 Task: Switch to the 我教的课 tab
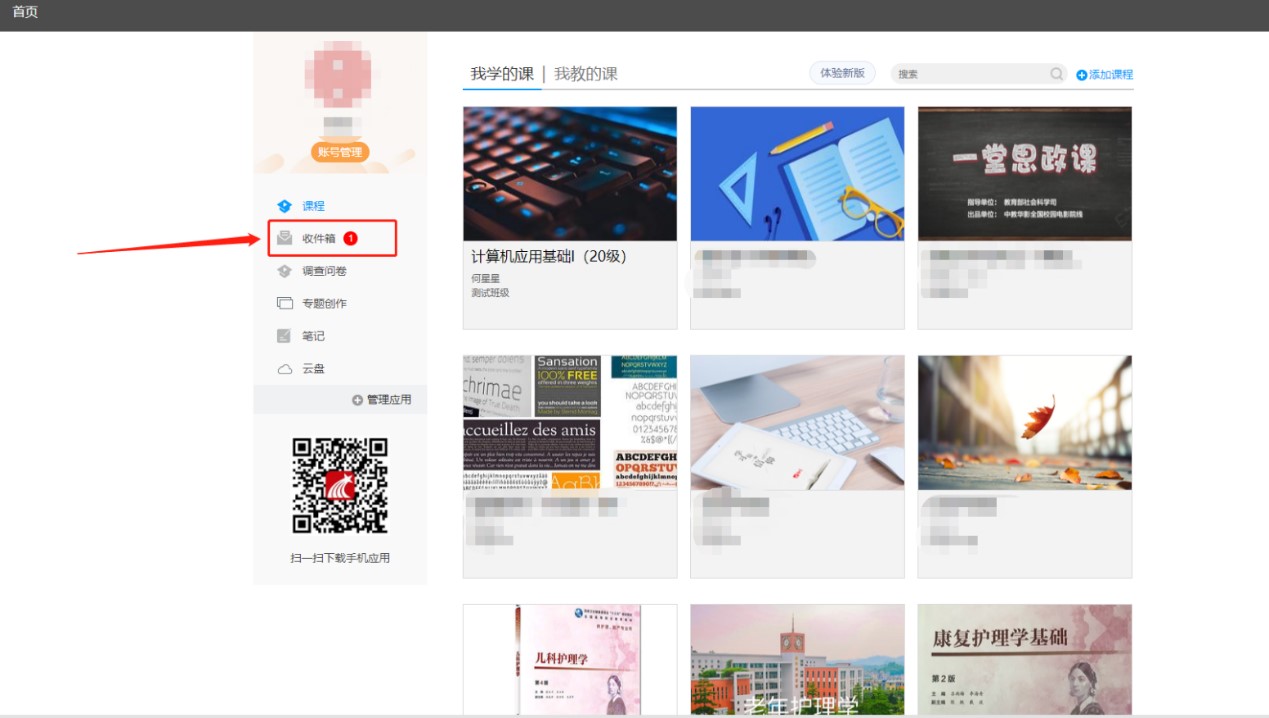586,74
